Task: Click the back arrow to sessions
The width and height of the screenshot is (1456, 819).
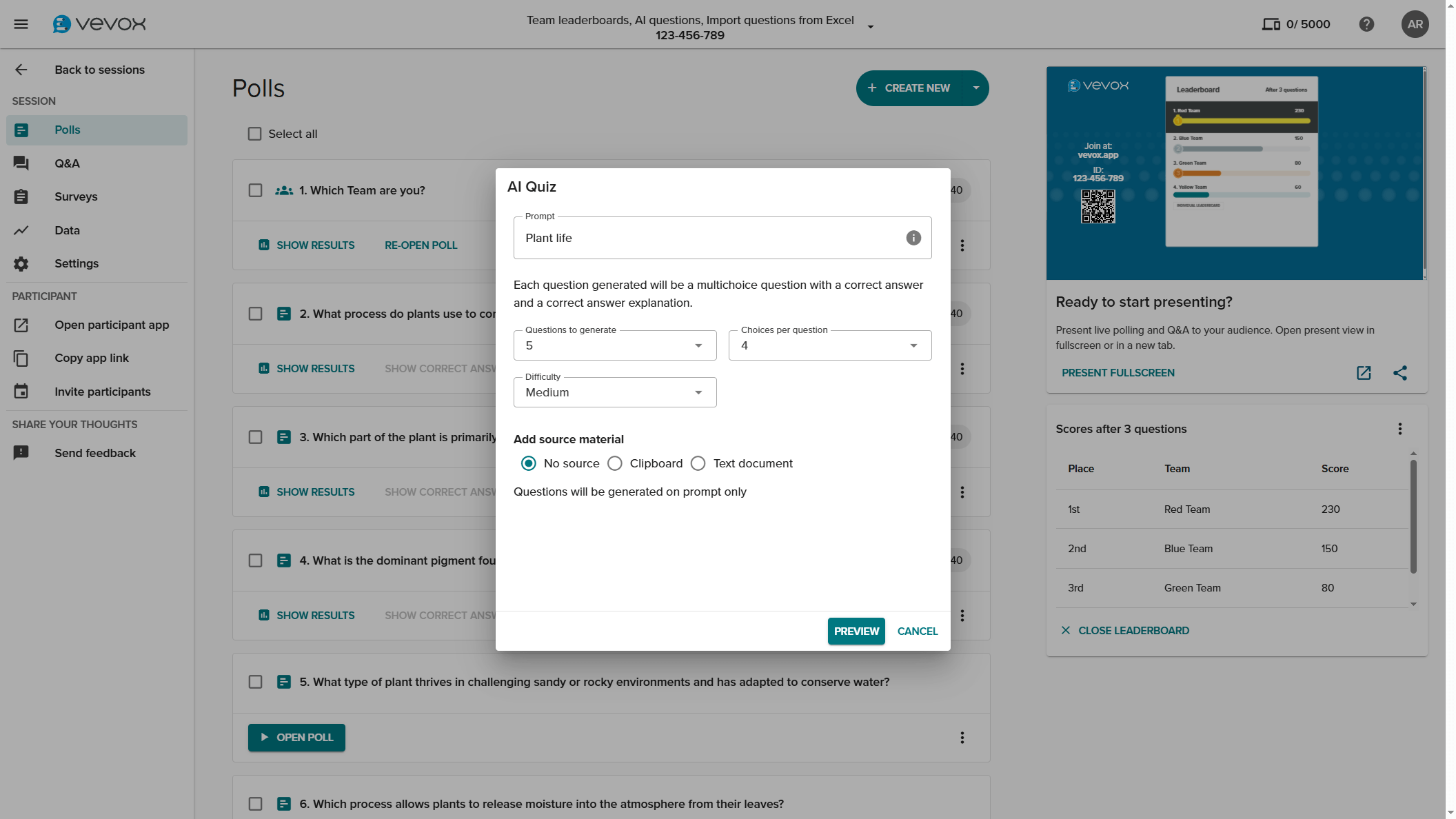Action: pos(21,70)
